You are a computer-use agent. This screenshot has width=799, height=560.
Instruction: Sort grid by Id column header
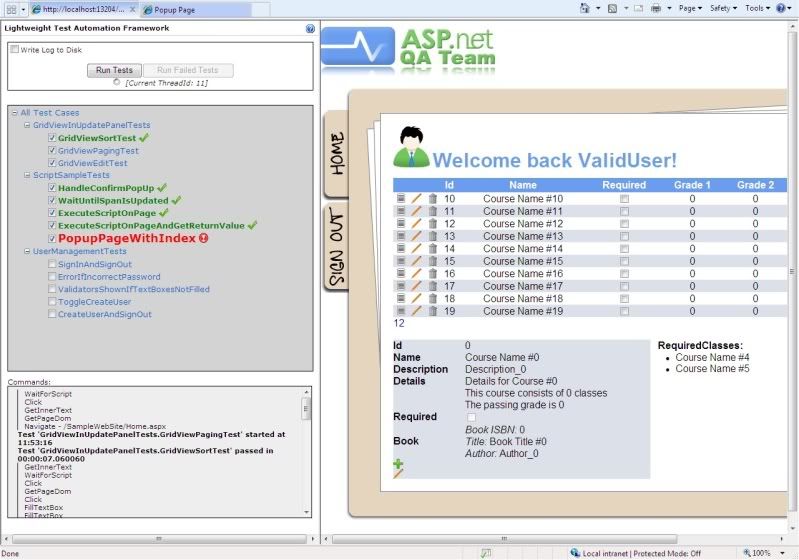pos(449,185)
